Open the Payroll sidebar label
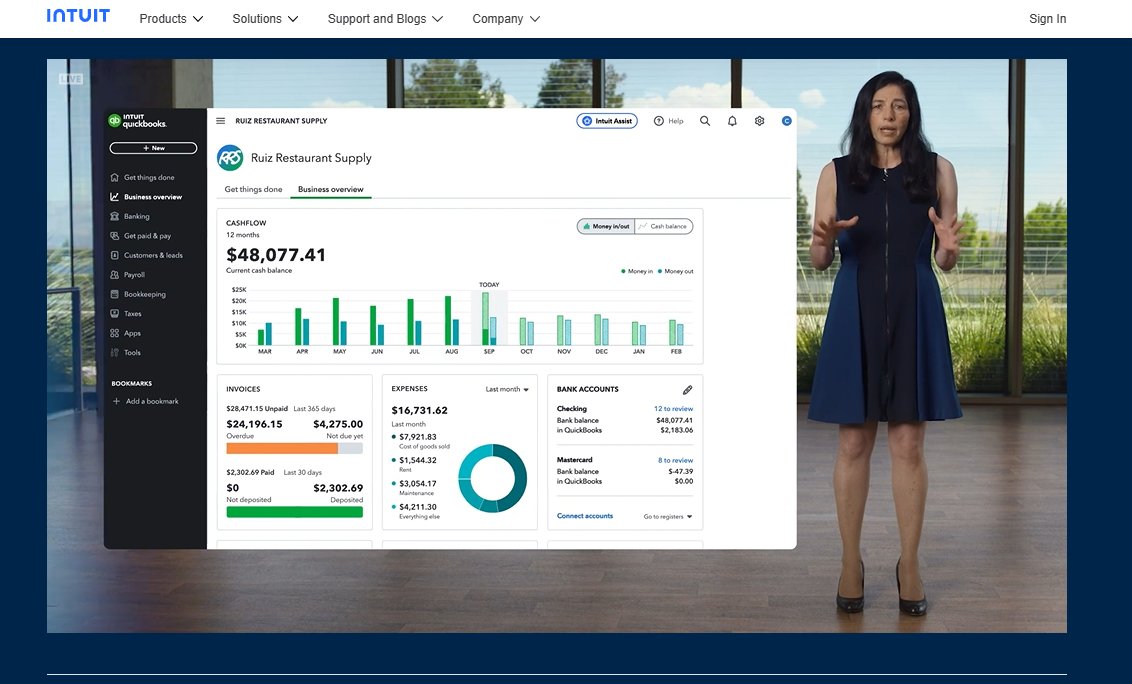Image resolution: width=1132 pixels, height=684 pixels. pyautogui.click(x=134, y=274)
